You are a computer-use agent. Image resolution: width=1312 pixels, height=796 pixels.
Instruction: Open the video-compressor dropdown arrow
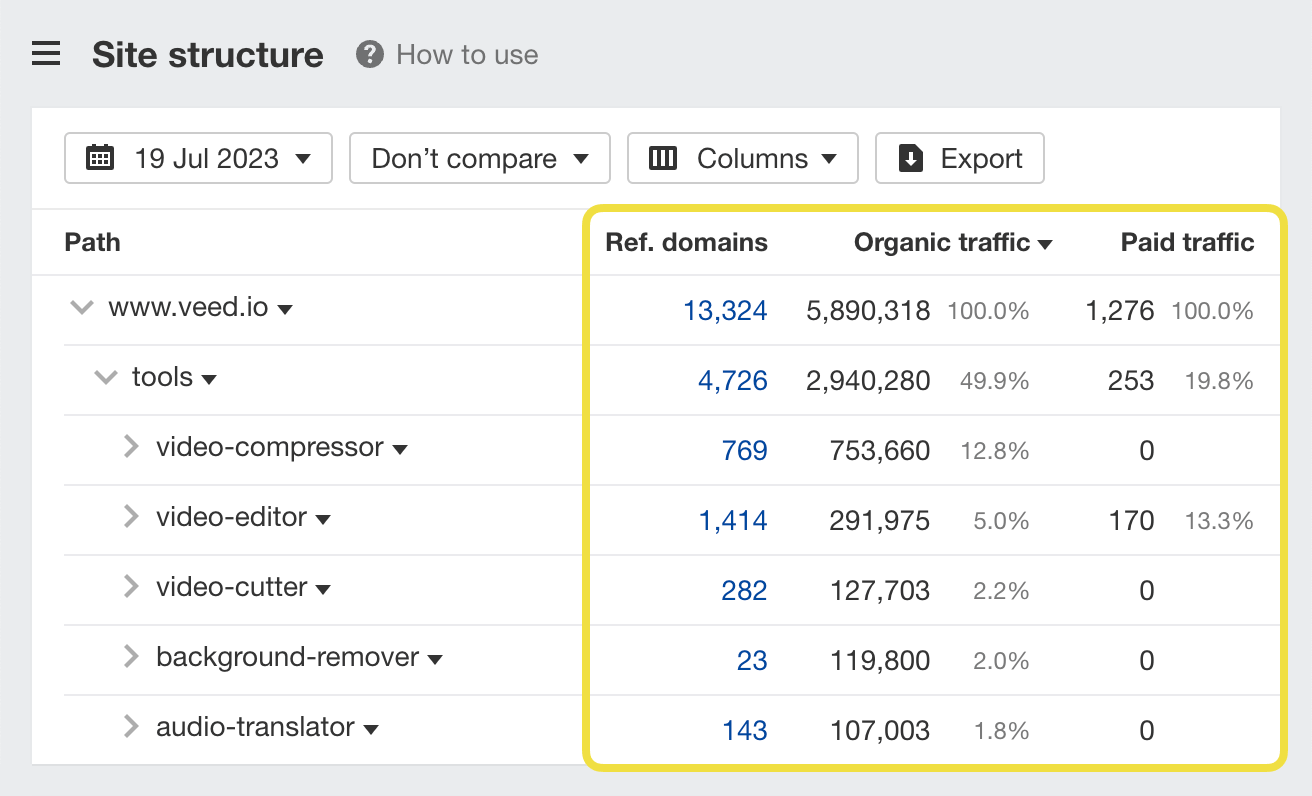(400, 450)
